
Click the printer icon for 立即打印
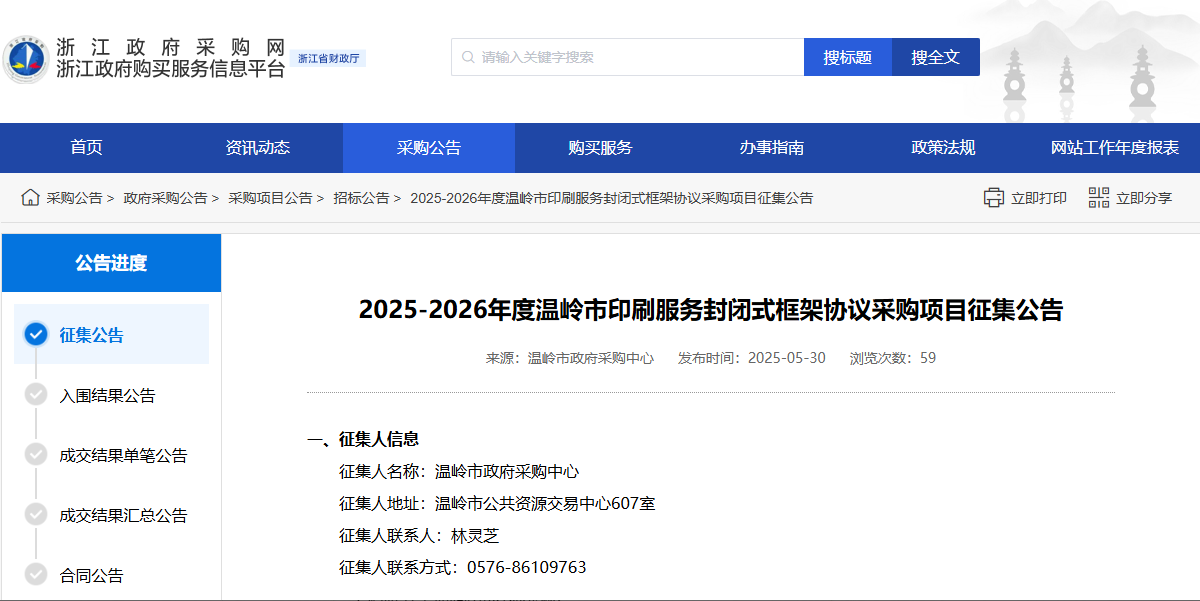click(x=993, y=198)
